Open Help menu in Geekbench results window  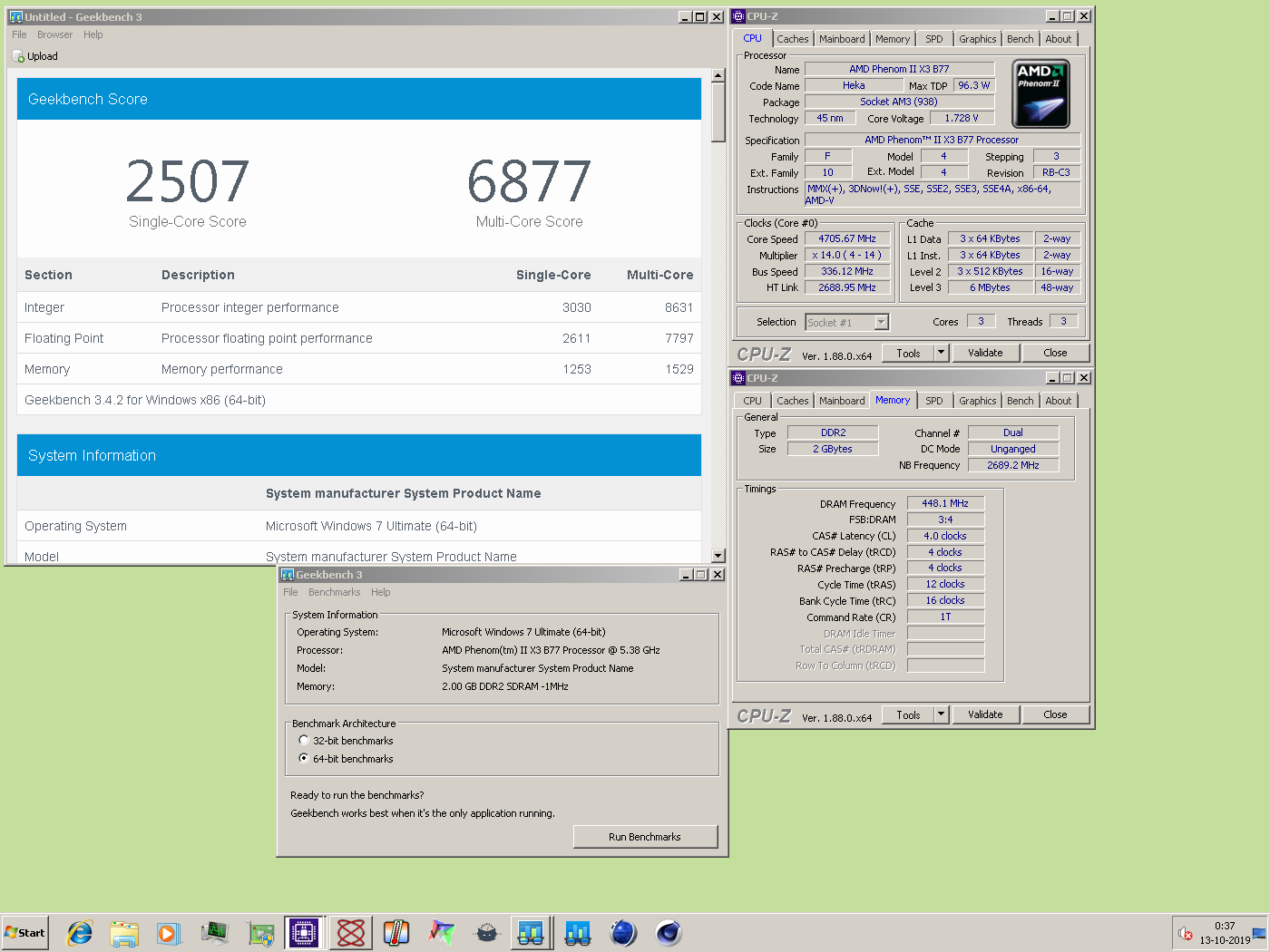(x=93, y=34)
